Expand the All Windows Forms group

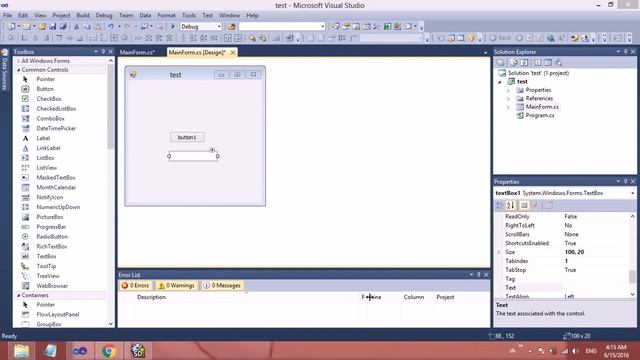tap(18, 61)
